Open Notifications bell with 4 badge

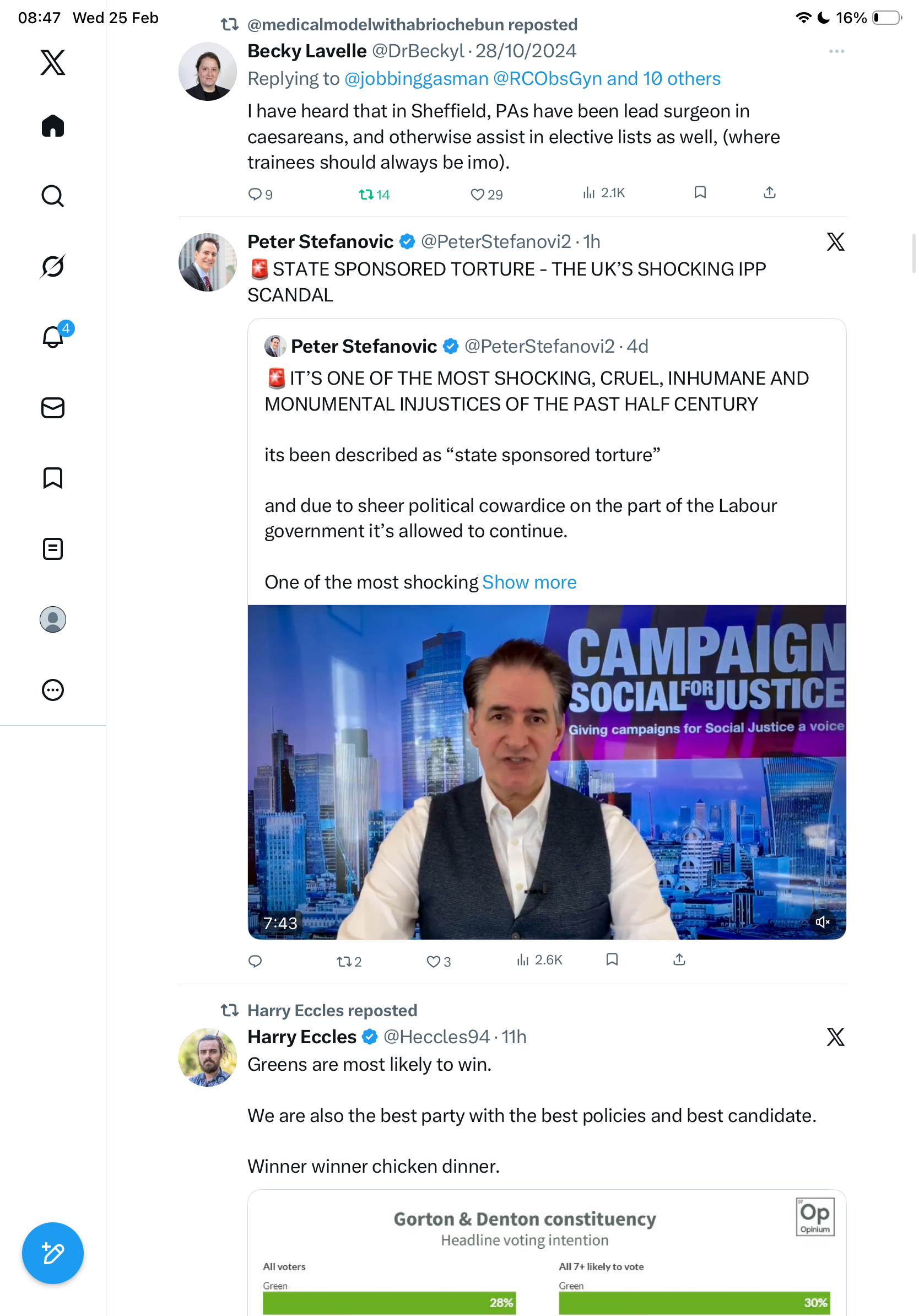pos(53,337)
